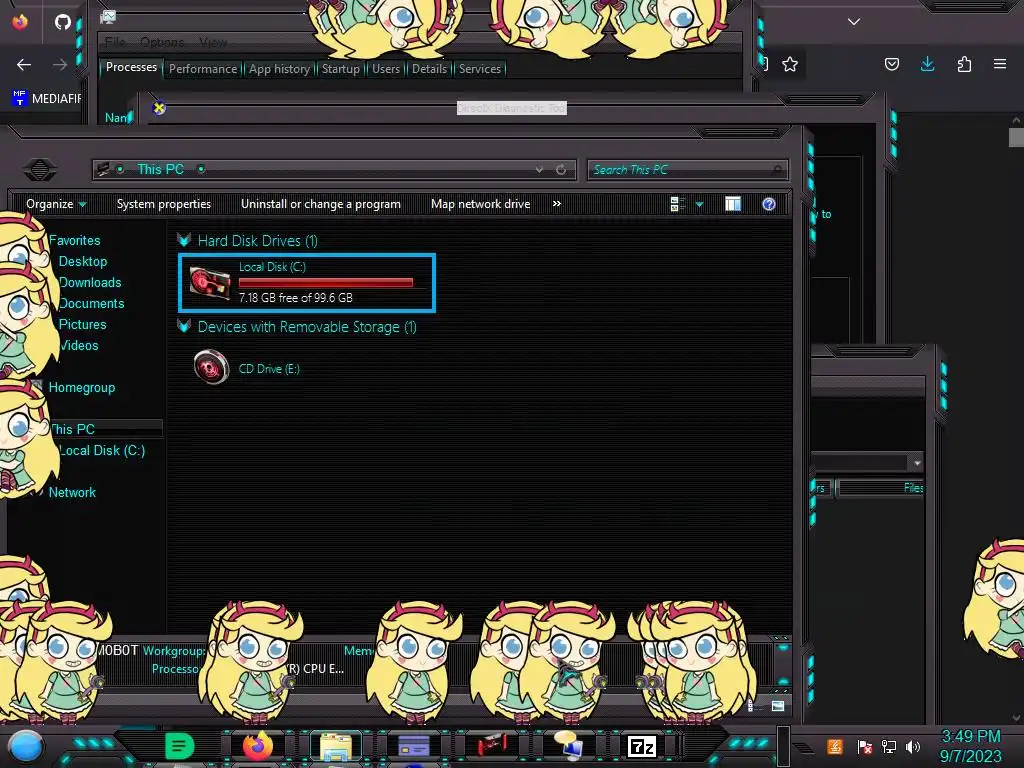Open the Spotify-like green taskbar icon
This screenshot has height=768, width=1024.
[x=180, y=746]
